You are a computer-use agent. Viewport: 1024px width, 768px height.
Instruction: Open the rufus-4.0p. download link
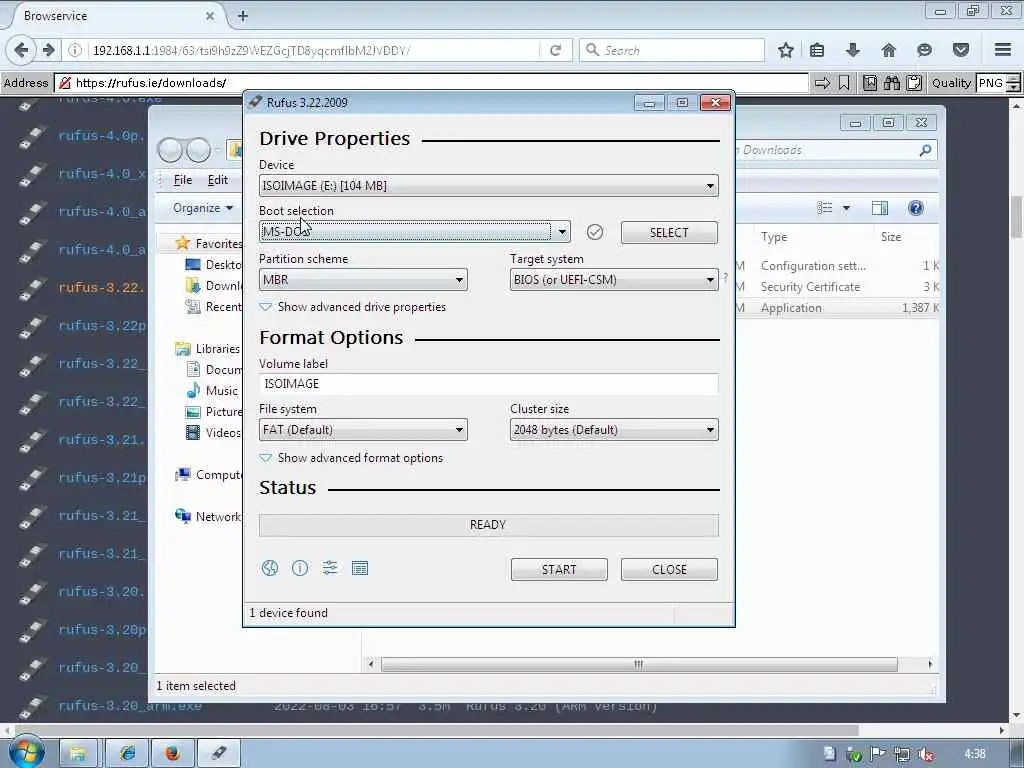(x=102, y=136)
